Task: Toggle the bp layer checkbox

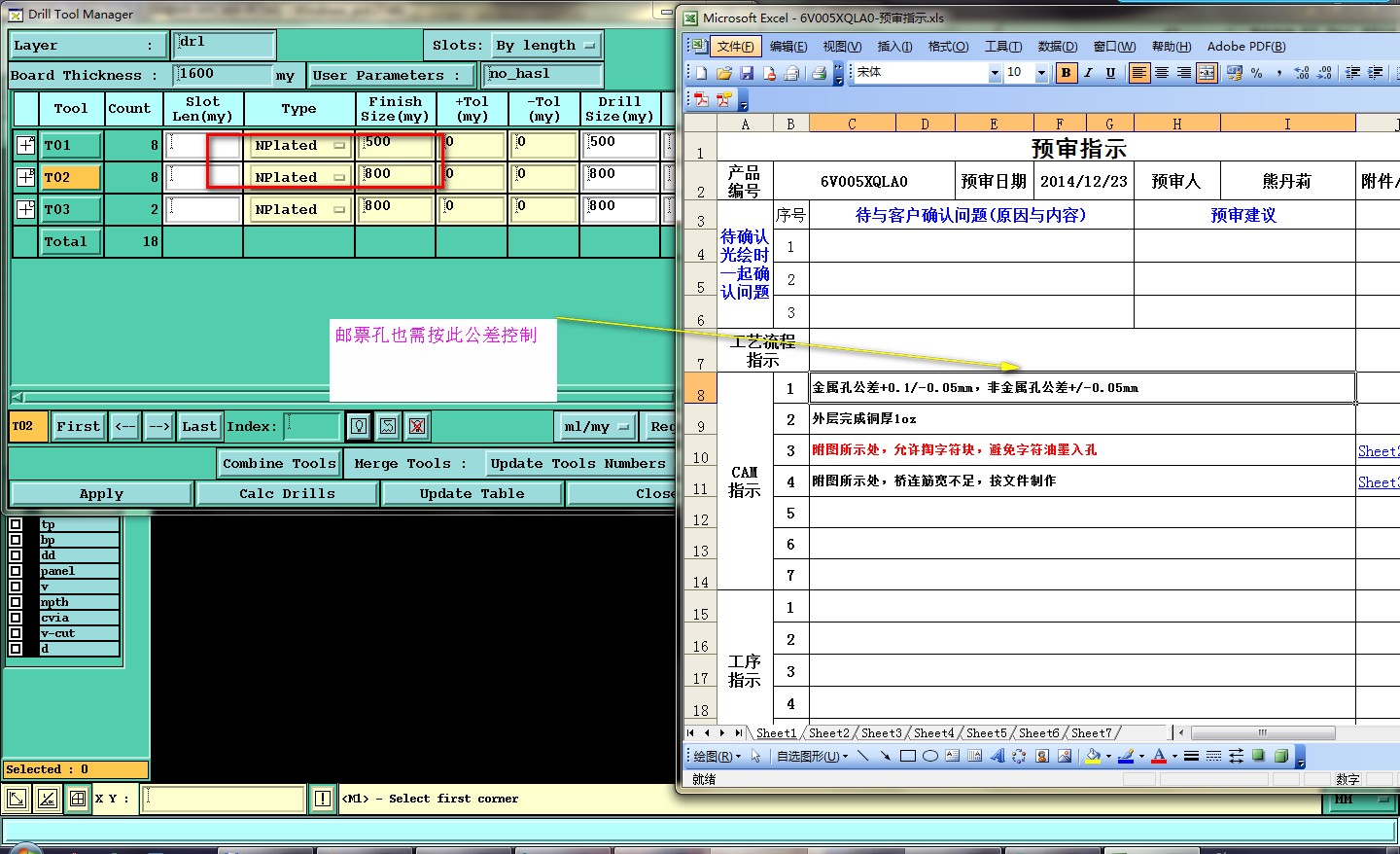Action: 16,540
